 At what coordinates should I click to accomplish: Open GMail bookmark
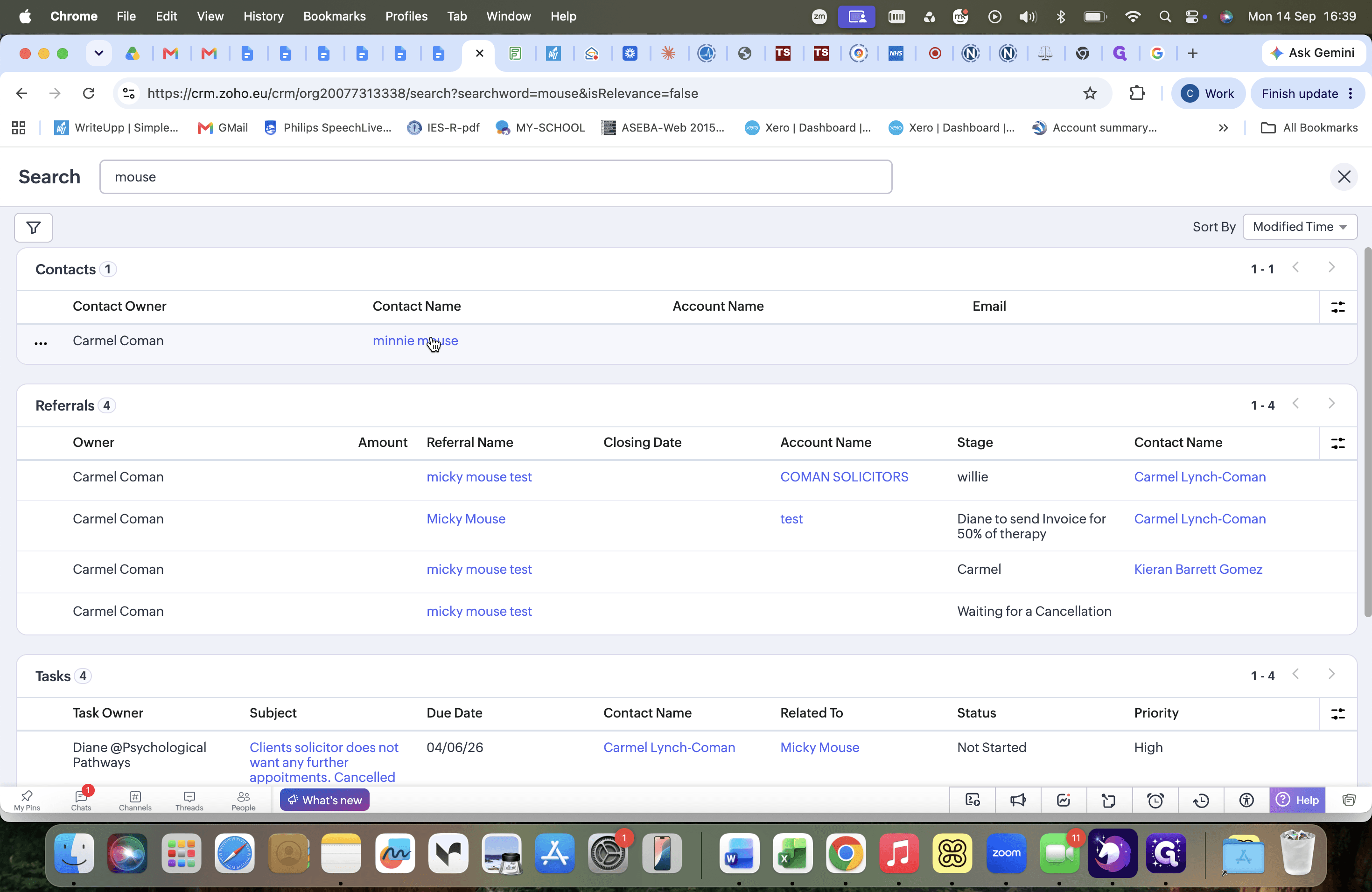pos(223,128)
